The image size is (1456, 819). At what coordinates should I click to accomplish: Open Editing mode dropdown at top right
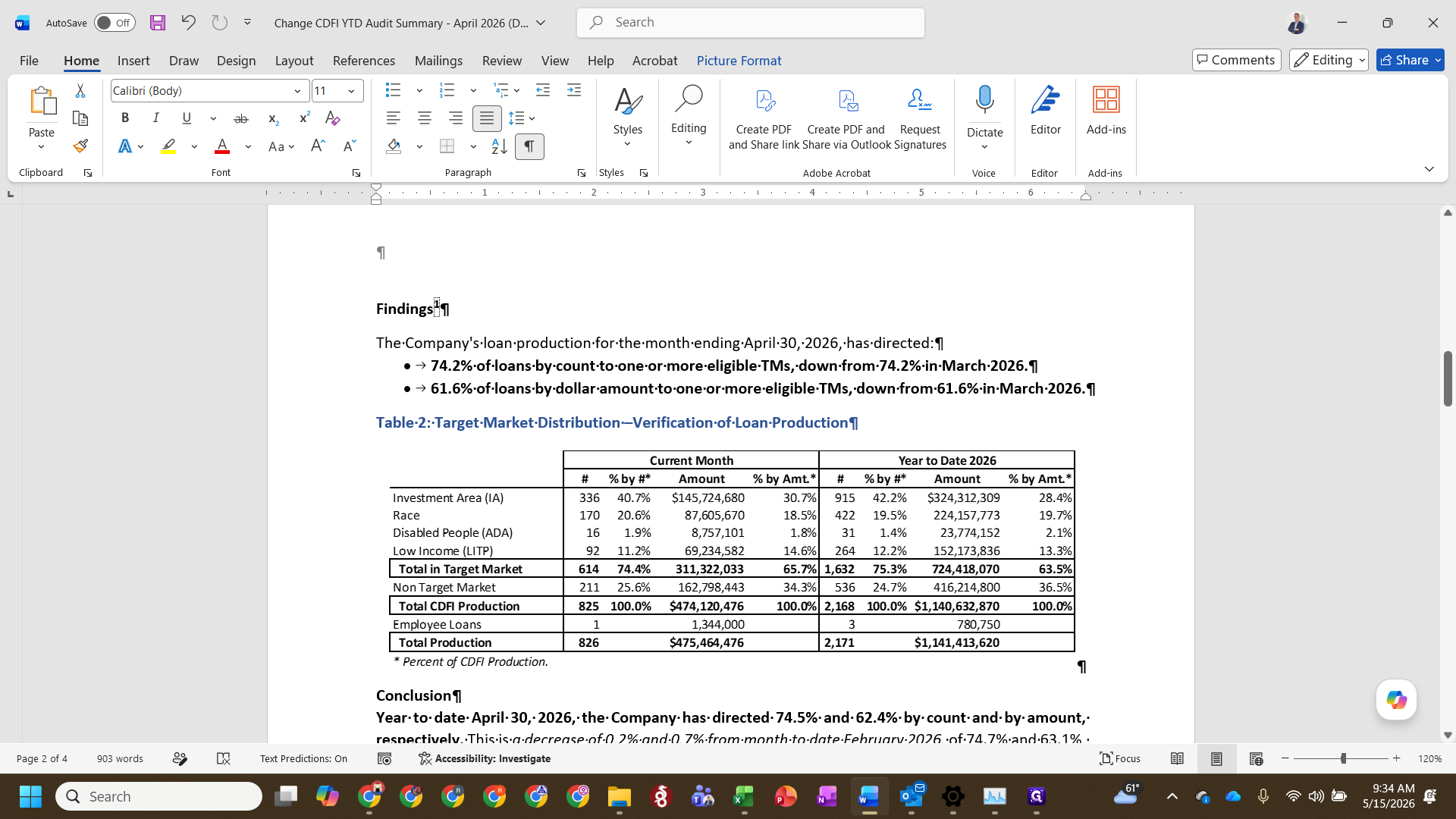click(x=1328, y=60)
